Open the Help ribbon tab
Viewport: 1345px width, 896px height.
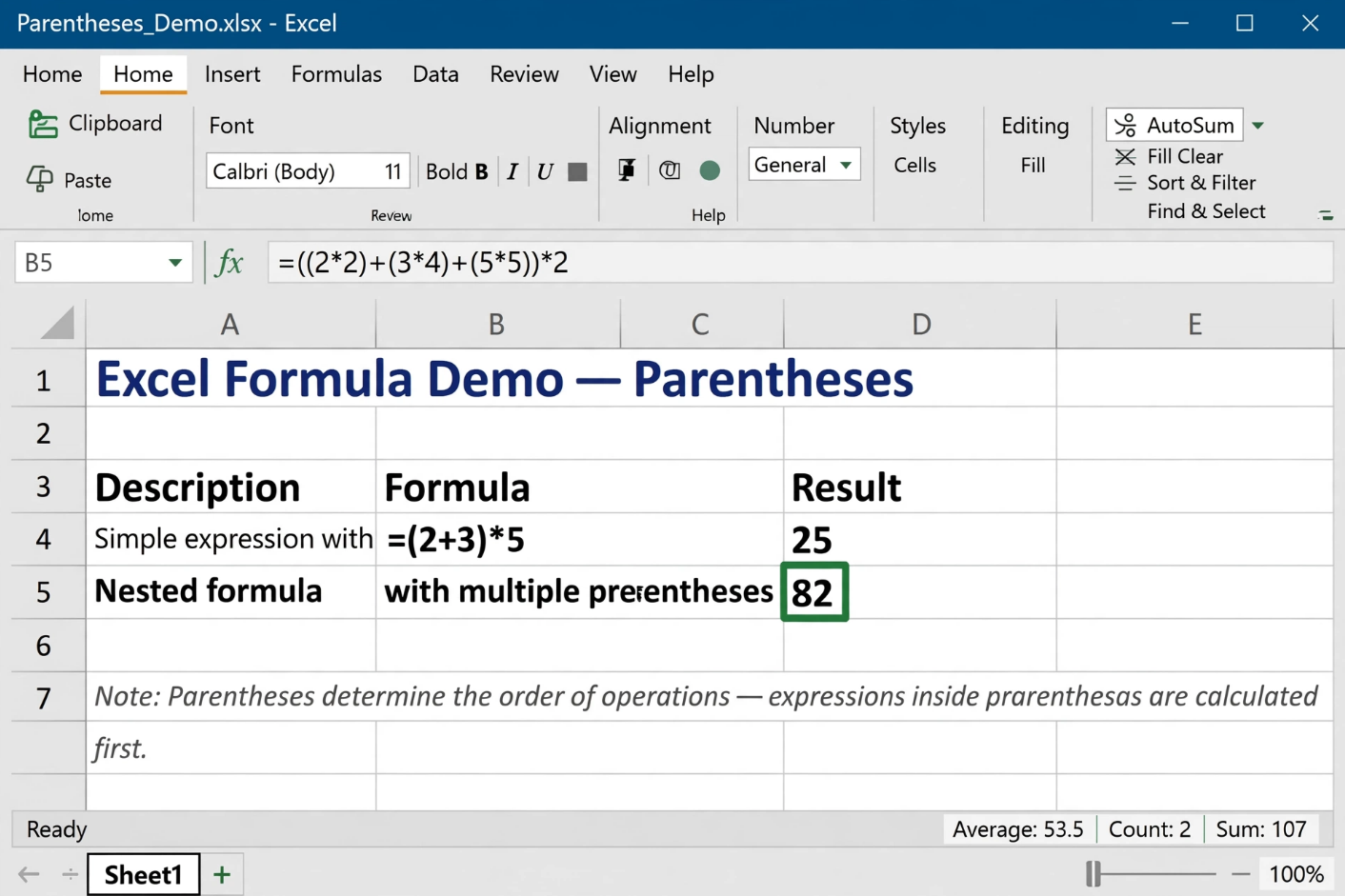pyautogui.click(x=691, y=74)
